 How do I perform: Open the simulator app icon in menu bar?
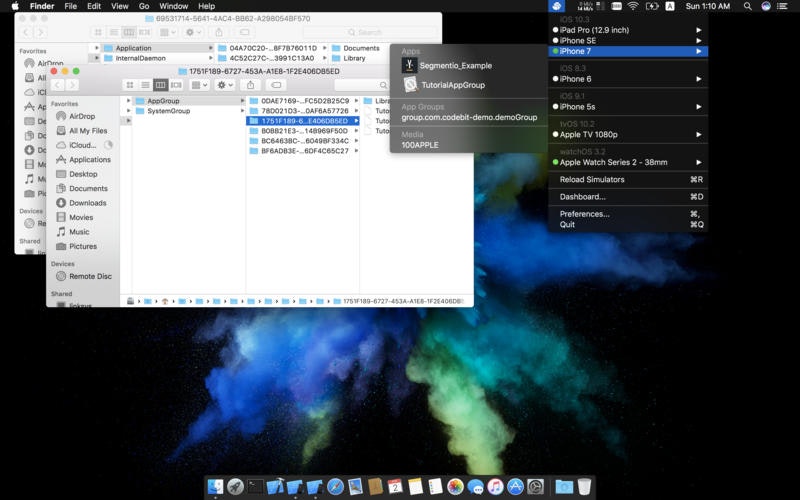coord(557,6)
